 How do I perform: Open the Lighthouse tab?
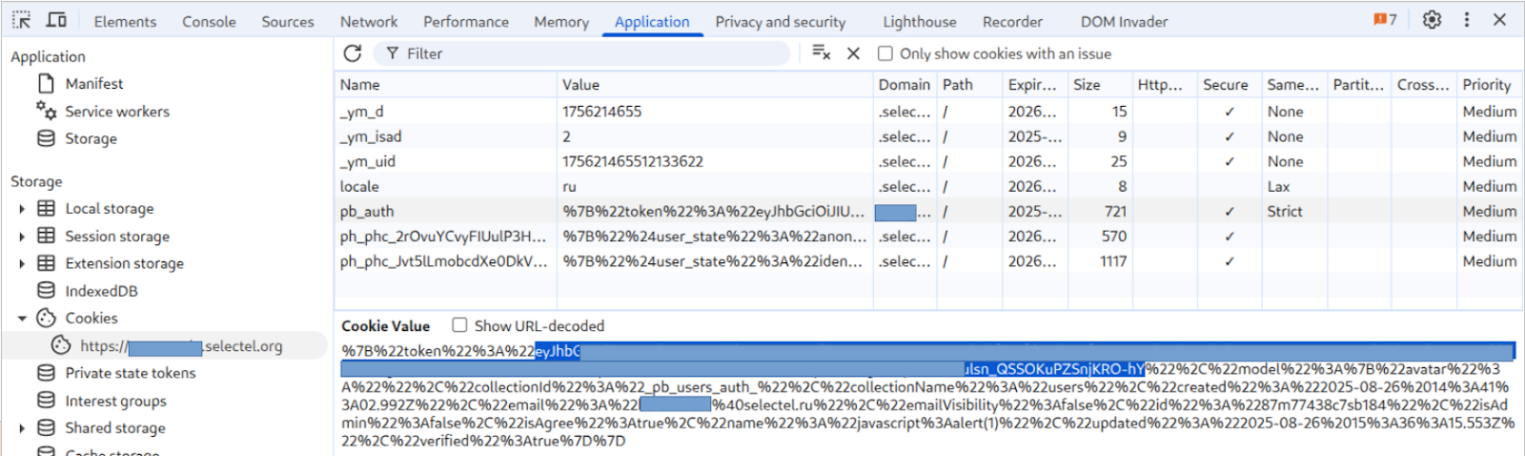click(919, 21)
